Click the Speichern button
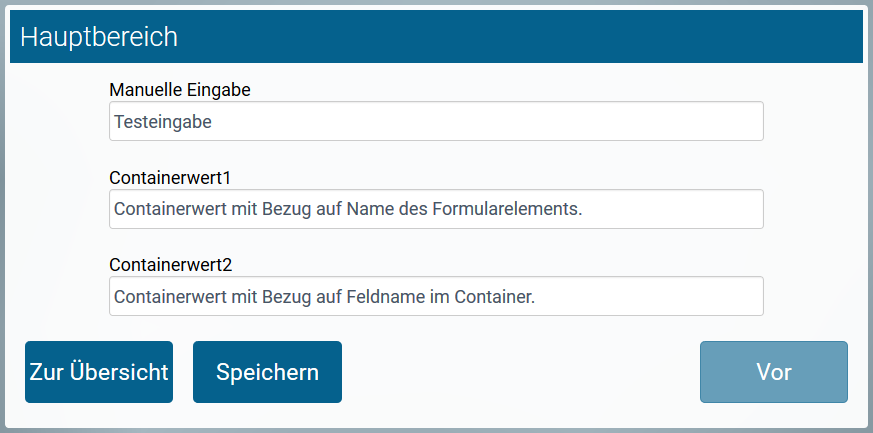Viewport: 873px width, 433px height. tap(267, 372)
